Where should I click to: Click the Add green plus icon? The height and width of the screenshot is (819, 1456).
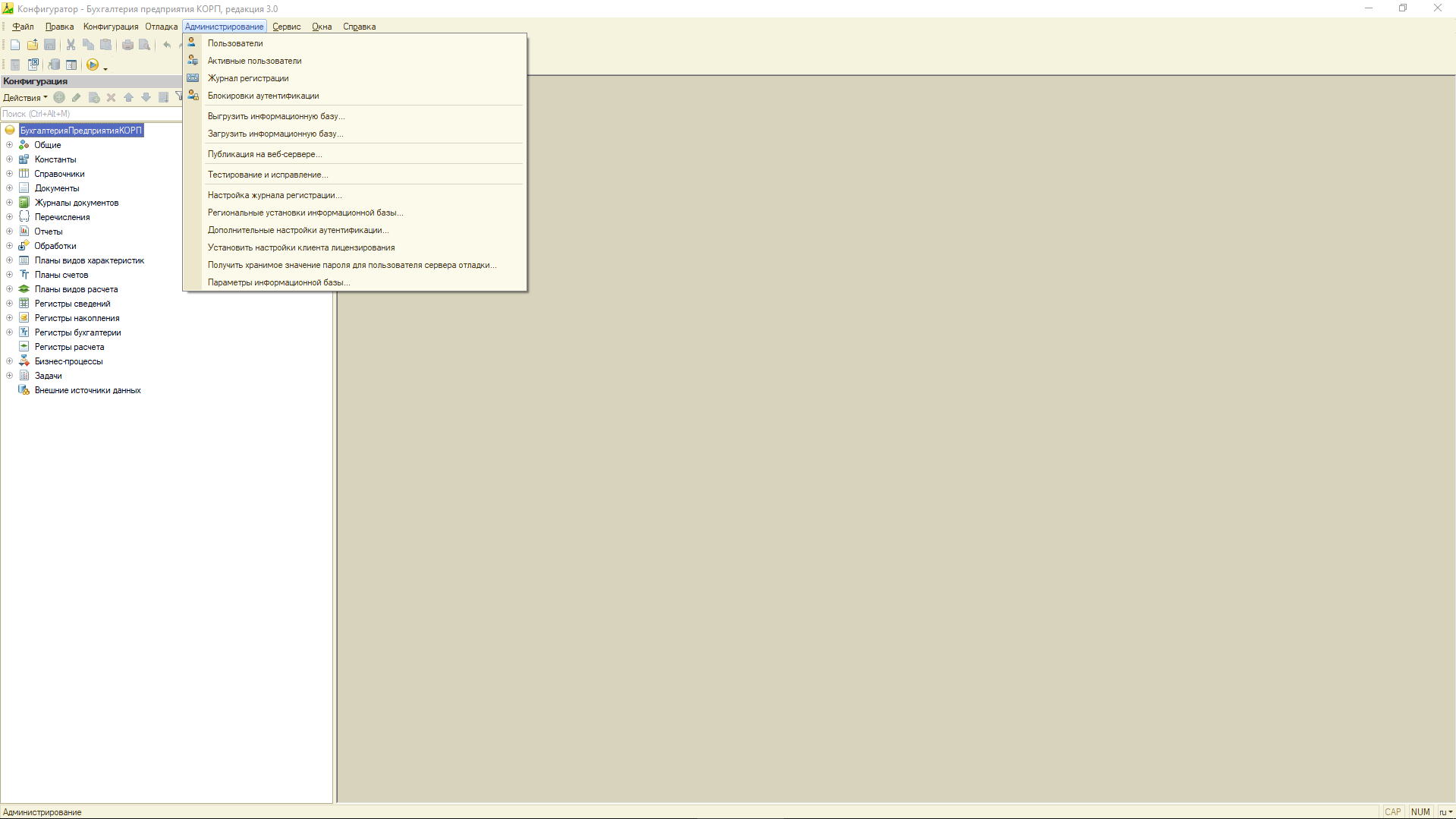[x=59, y=97]
